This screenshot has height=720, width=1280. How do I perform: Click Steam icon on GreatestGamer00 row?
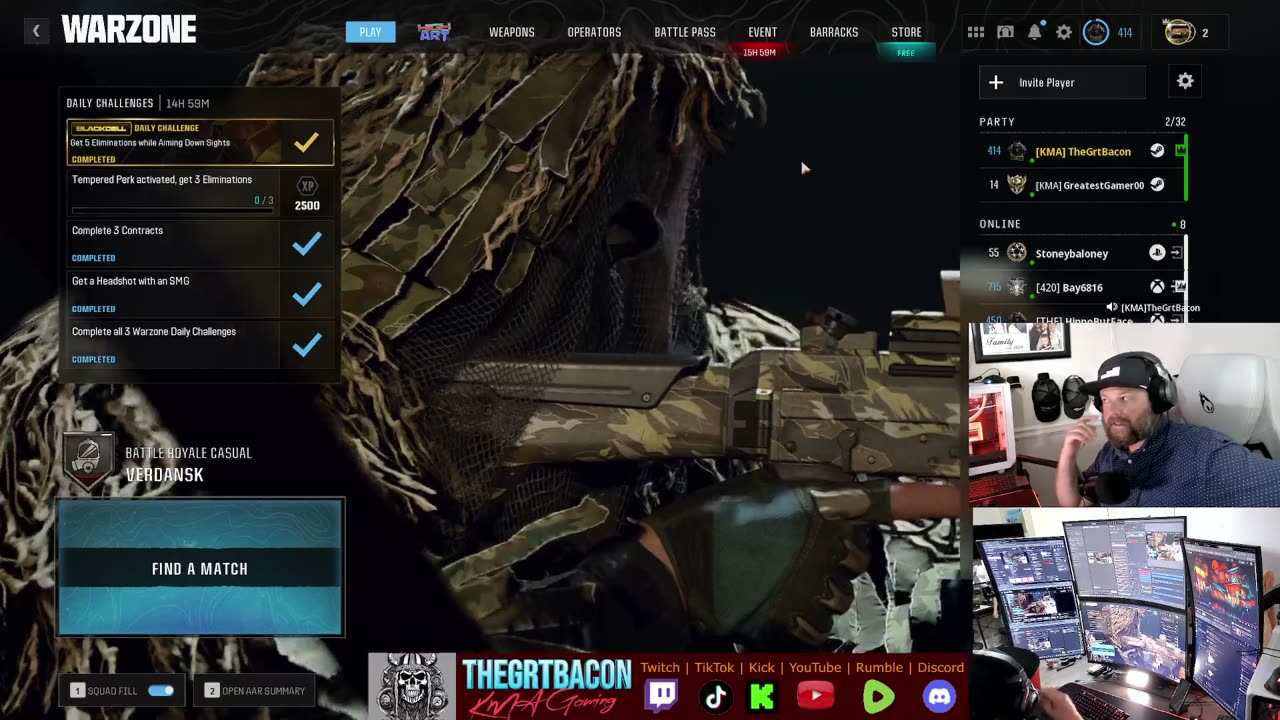pyautogui.click(x=1157, y=185)
